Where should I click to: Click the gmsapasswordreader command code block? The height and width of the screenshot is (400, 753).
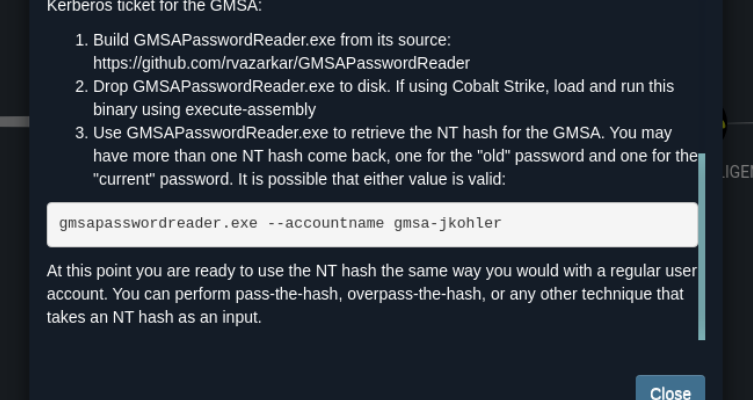(372, 224)
